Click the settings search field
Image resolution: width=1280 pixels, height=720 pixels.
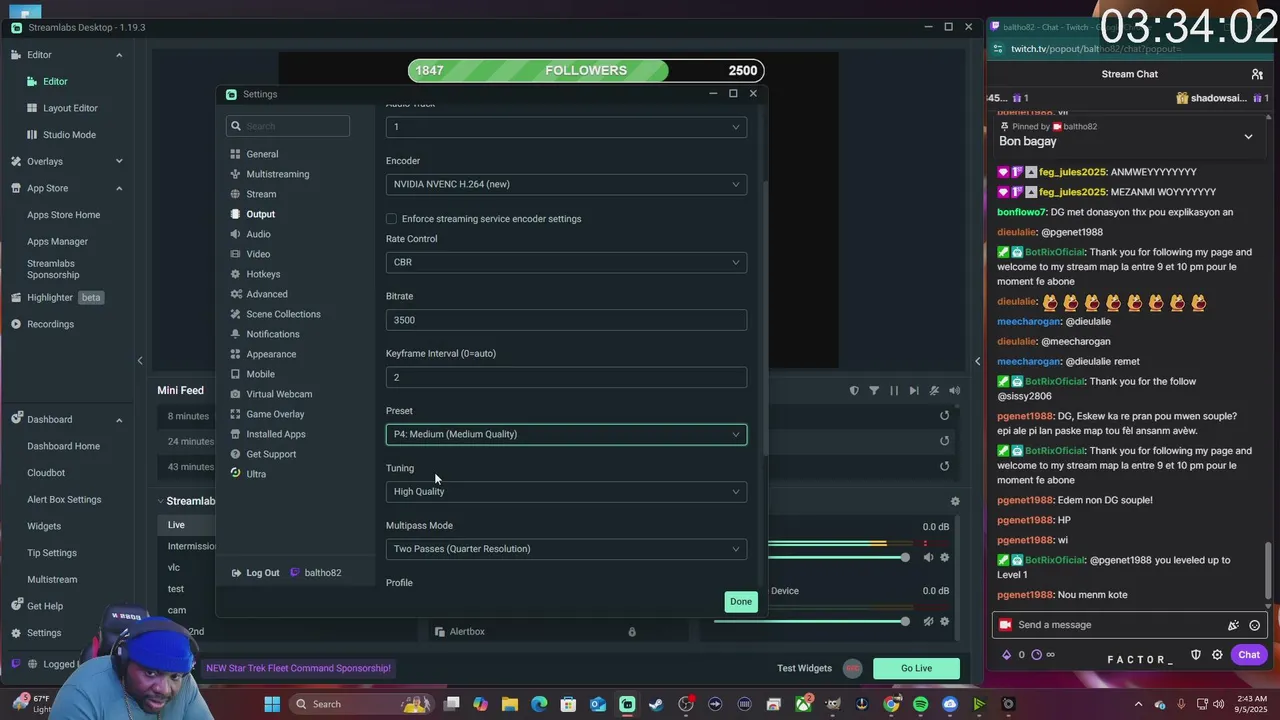click(288, 126)
